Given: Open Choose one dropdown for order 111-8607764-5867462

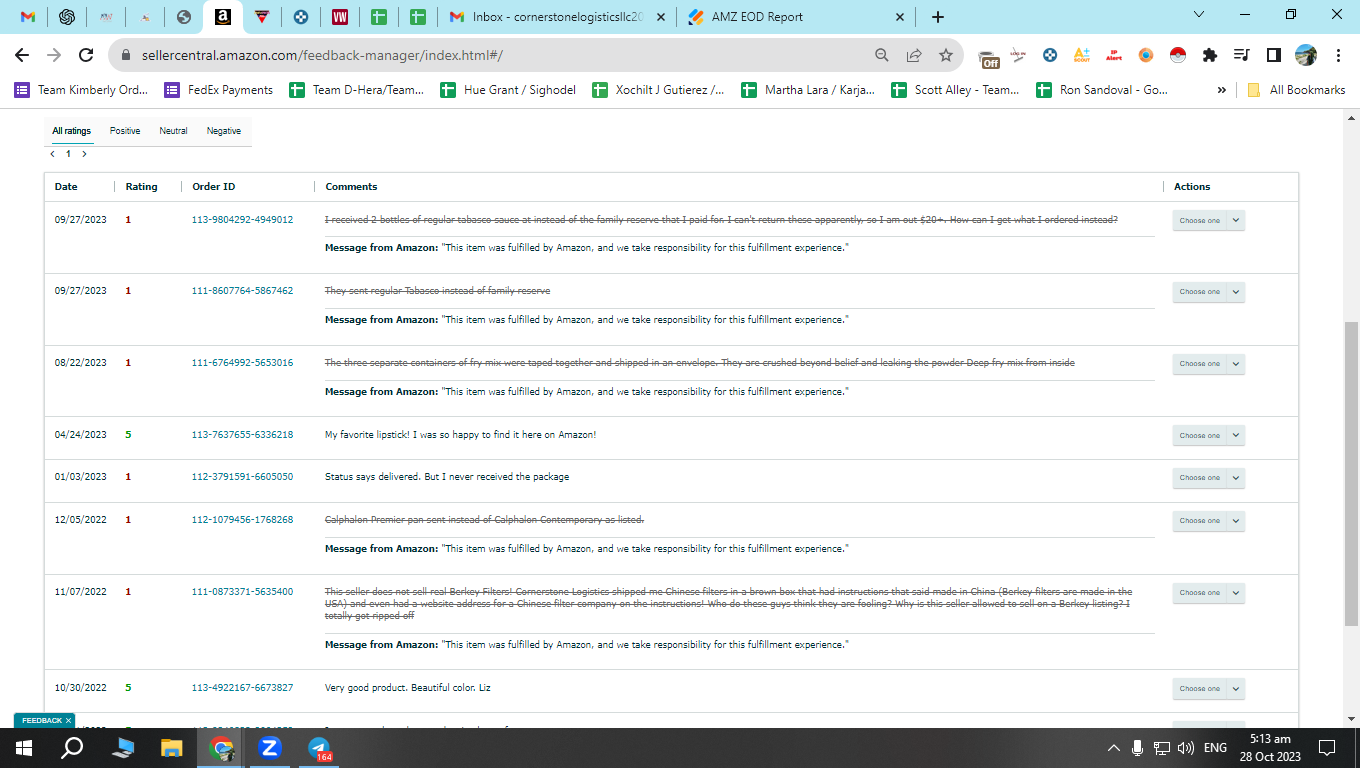Looking at the screenshot, I should point(1208,292).
